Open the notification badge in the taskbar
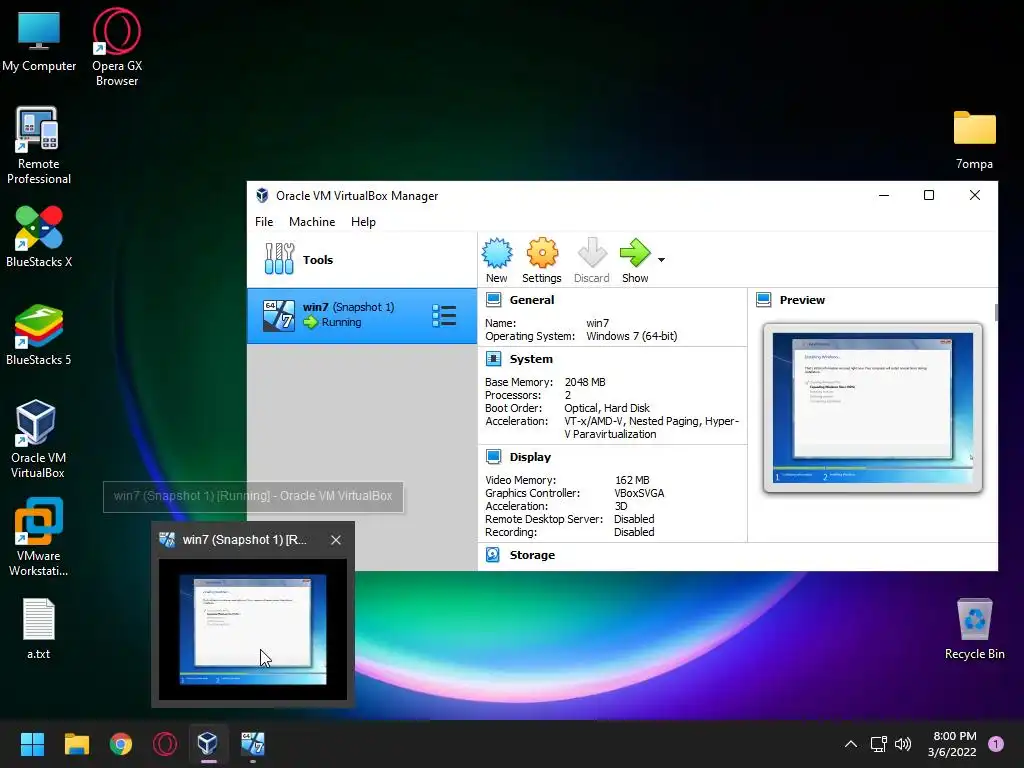 coord(996,744)
